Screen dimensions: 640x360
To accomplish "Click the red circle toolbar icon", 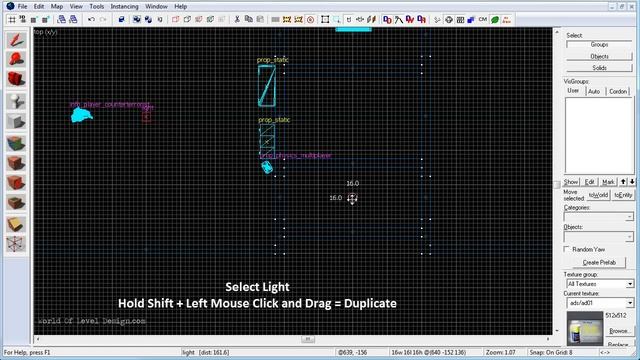I will click(x=310, y=19).
